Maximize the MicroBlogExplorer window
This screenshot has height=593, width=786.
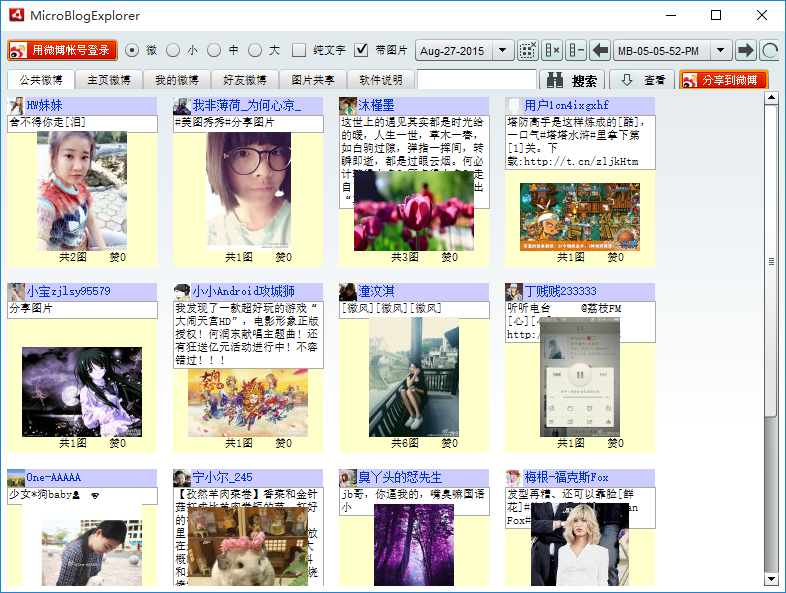click(716, 15)
